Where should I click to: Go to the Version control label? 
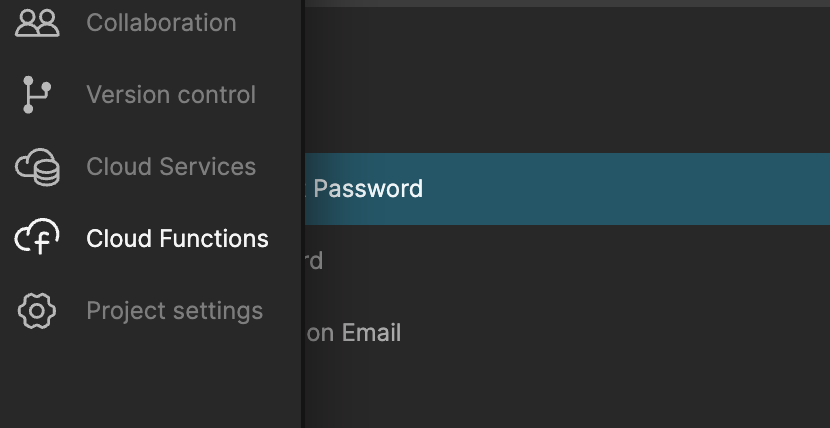point(171,95)
